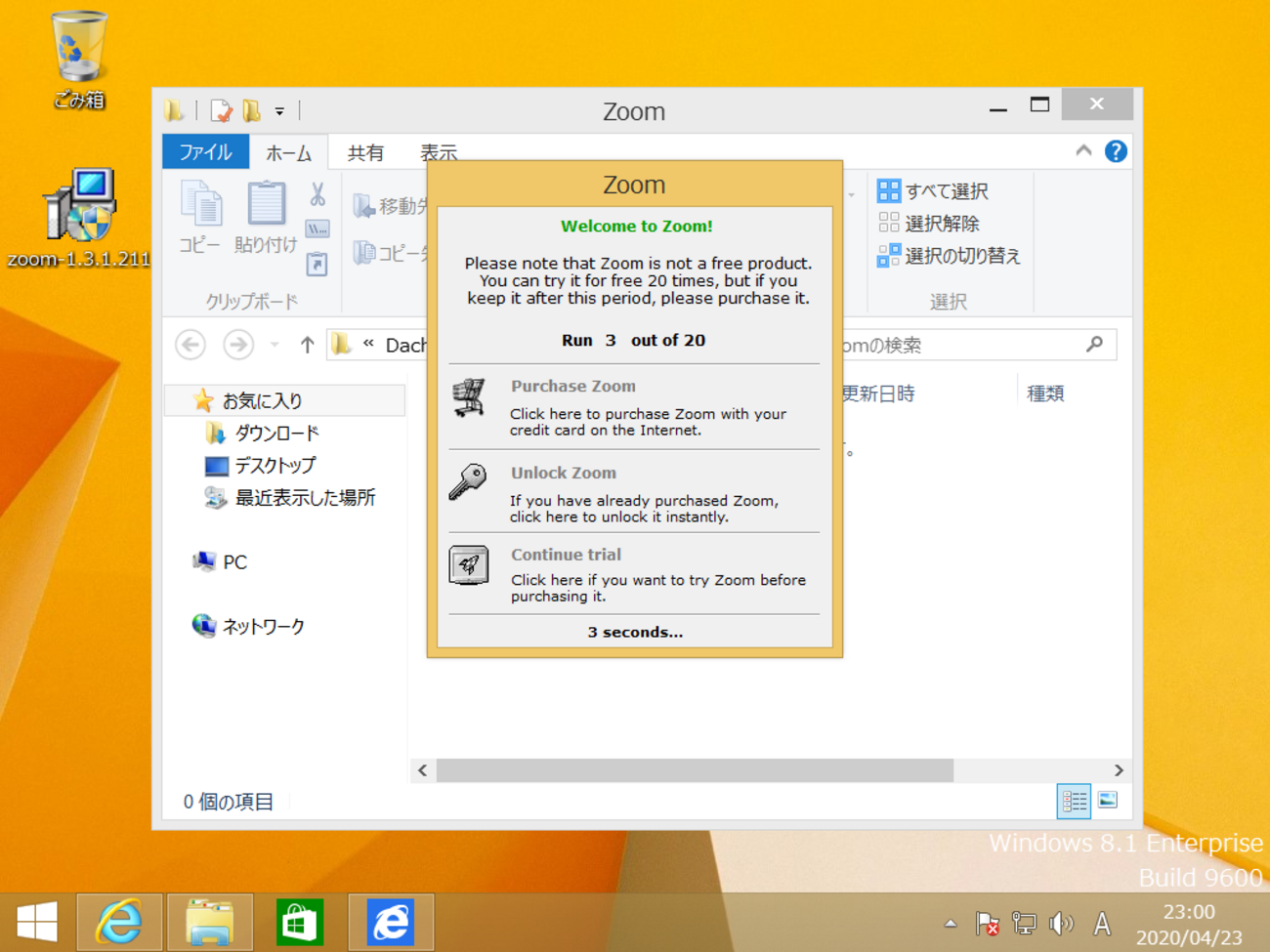
Task: Click 選択の切り替え in the ribbon
Action: tap(950, 256)
